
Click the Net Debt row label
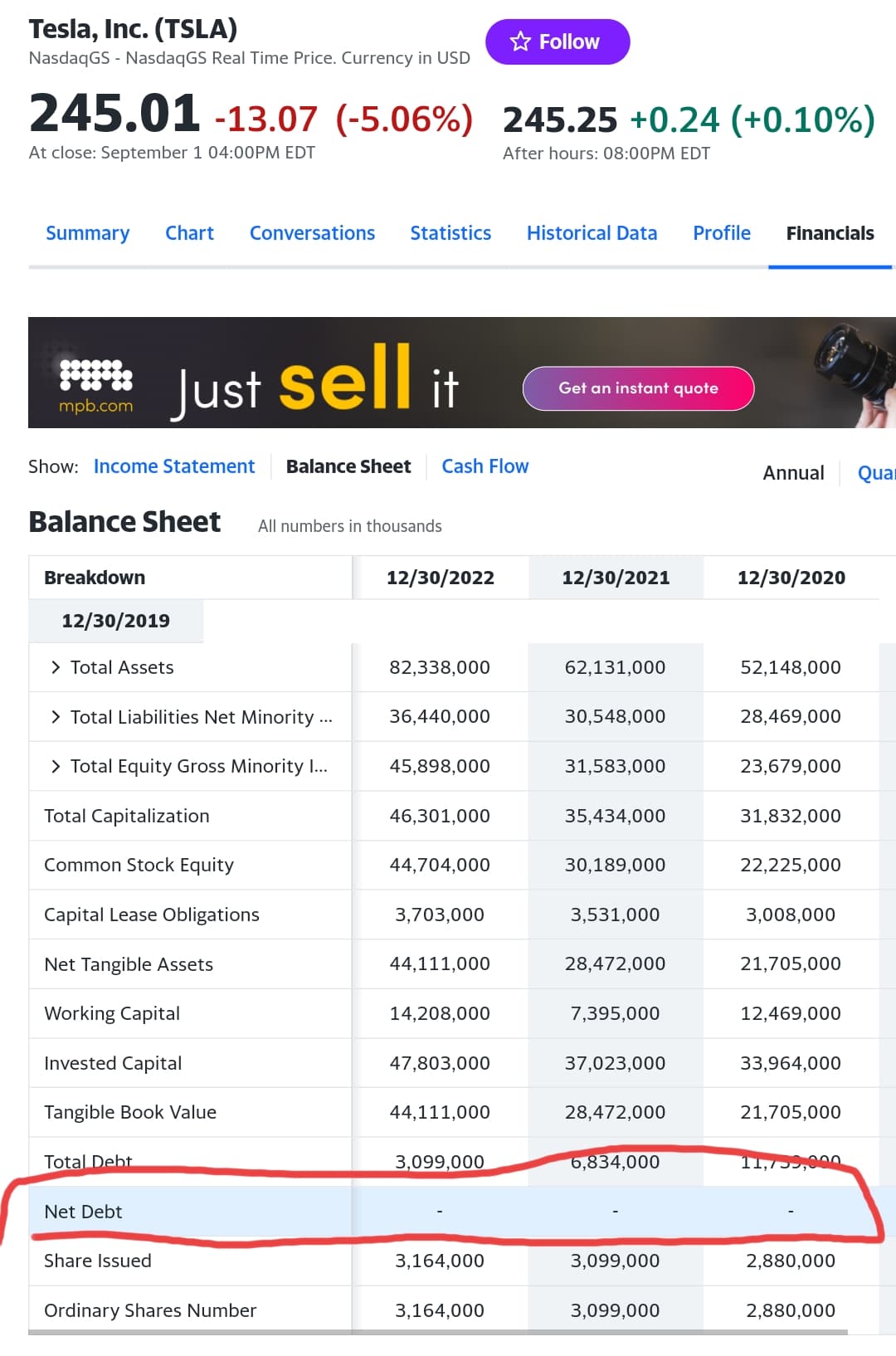coord(83,1212)
